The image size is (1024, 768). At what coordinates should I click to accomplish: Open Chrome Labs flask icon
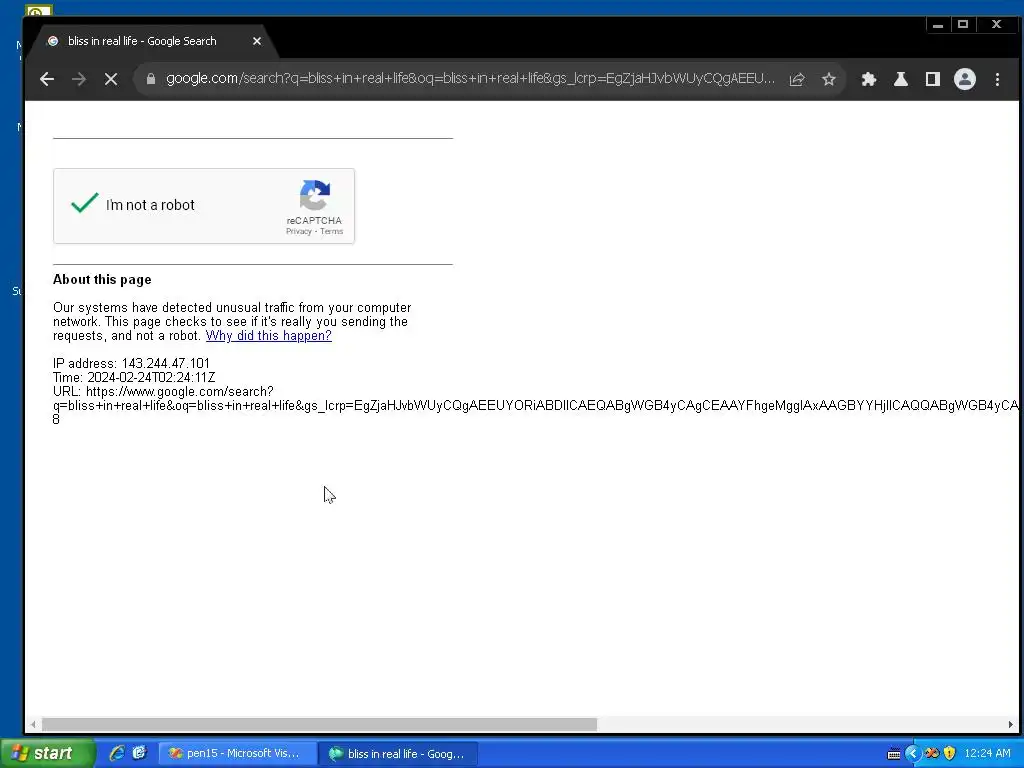pos(901,80)
